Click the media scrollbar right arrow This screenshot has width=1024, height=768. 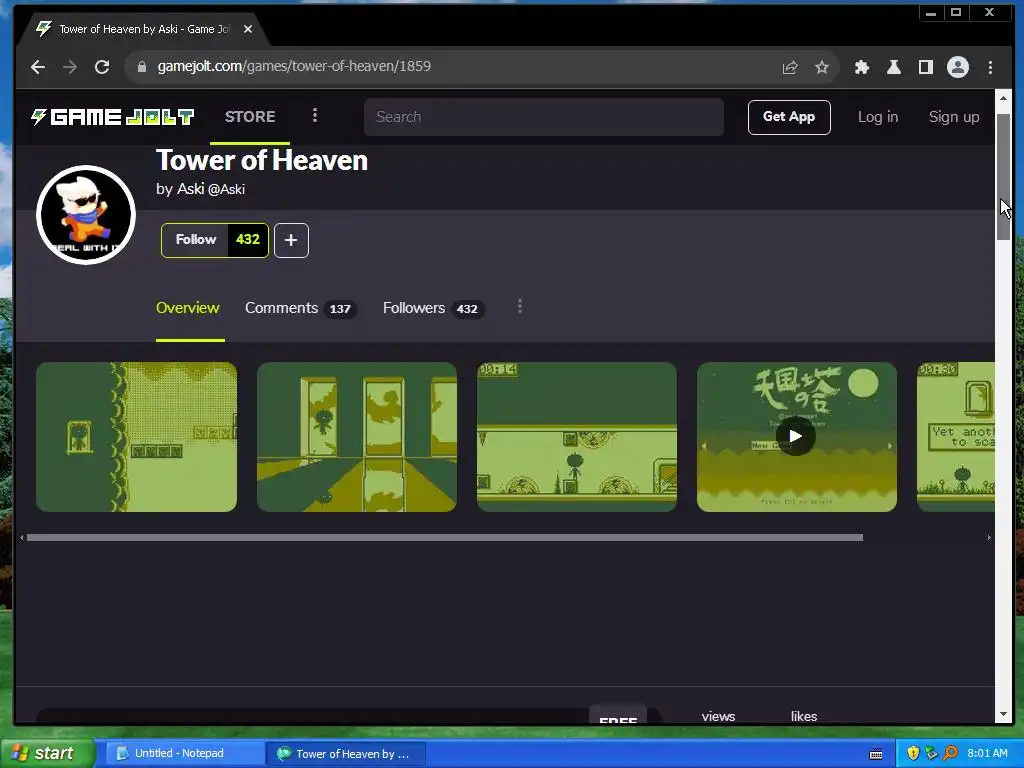click(989, 537)
